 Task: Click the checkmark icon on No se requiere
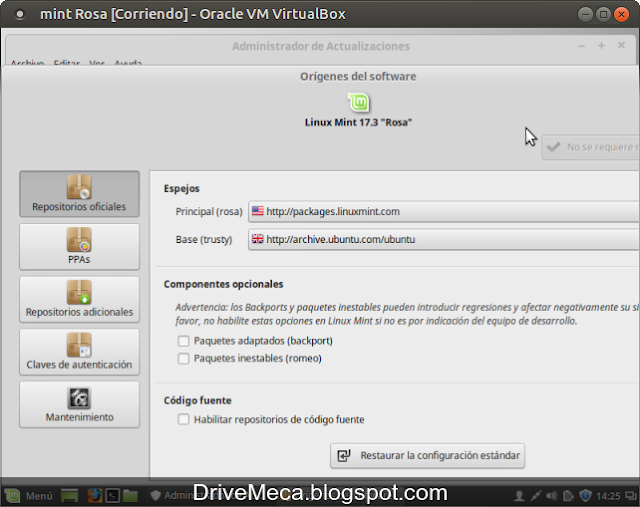click(x=553, y=147)
